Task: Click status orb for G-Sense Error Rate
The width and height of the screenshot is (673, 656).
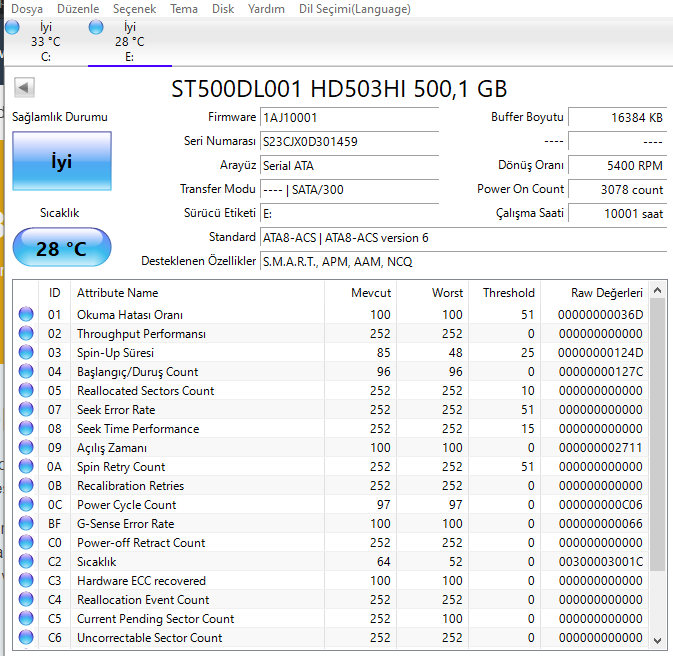Action: tap(26, 524)
